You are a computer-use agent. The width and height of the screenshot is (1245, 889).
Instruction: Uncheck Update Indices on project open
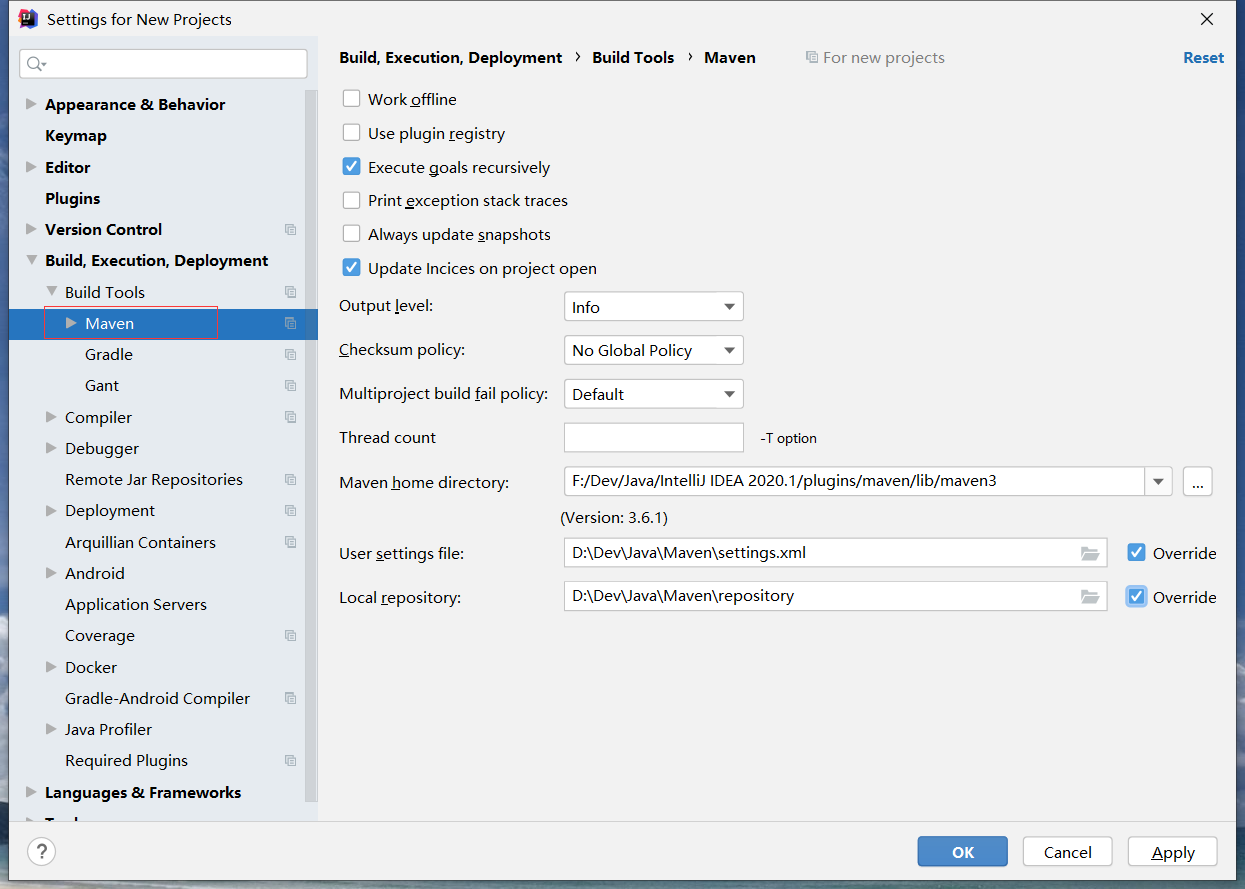(x=351, y=268)
